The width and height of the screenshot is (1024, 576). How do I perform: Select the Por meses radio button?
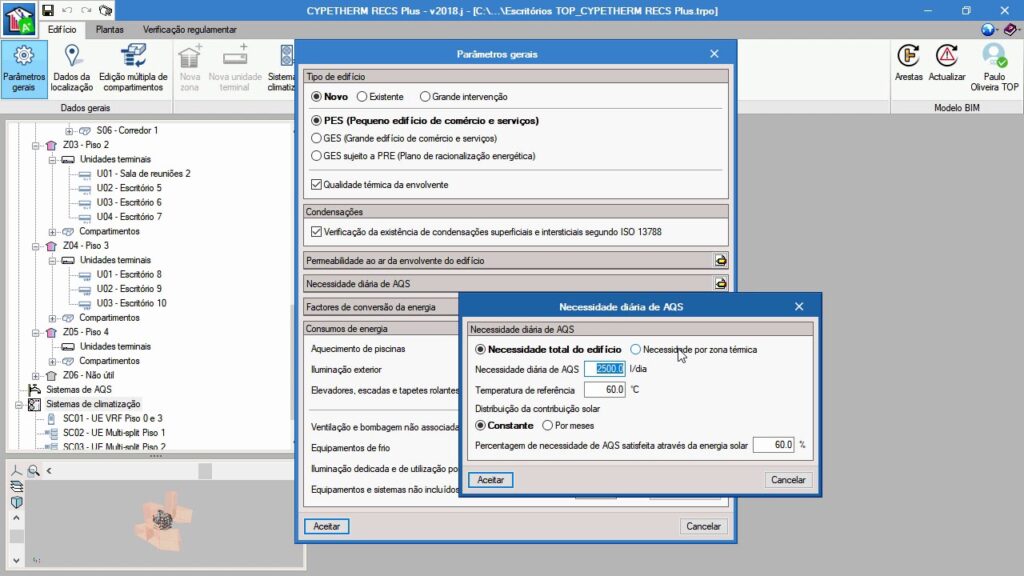pyautogui.click(x=547, y=425)
